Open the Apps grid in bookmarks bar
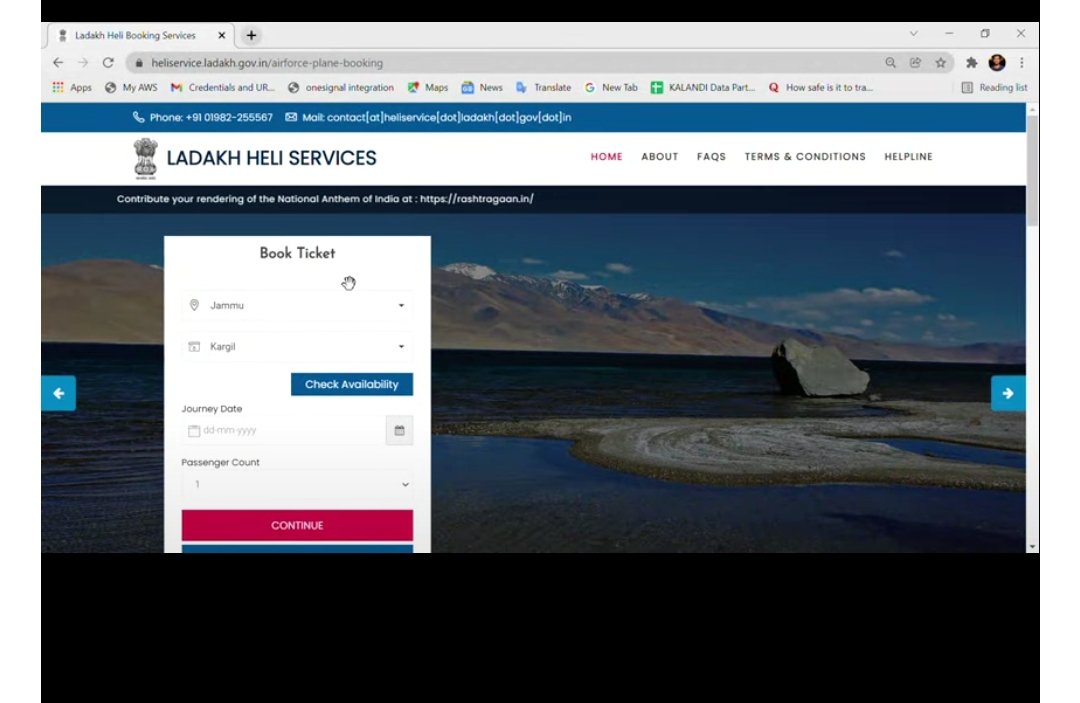Image resolution: width=1080 pixels, height=703 pixels. click(71, 88)
